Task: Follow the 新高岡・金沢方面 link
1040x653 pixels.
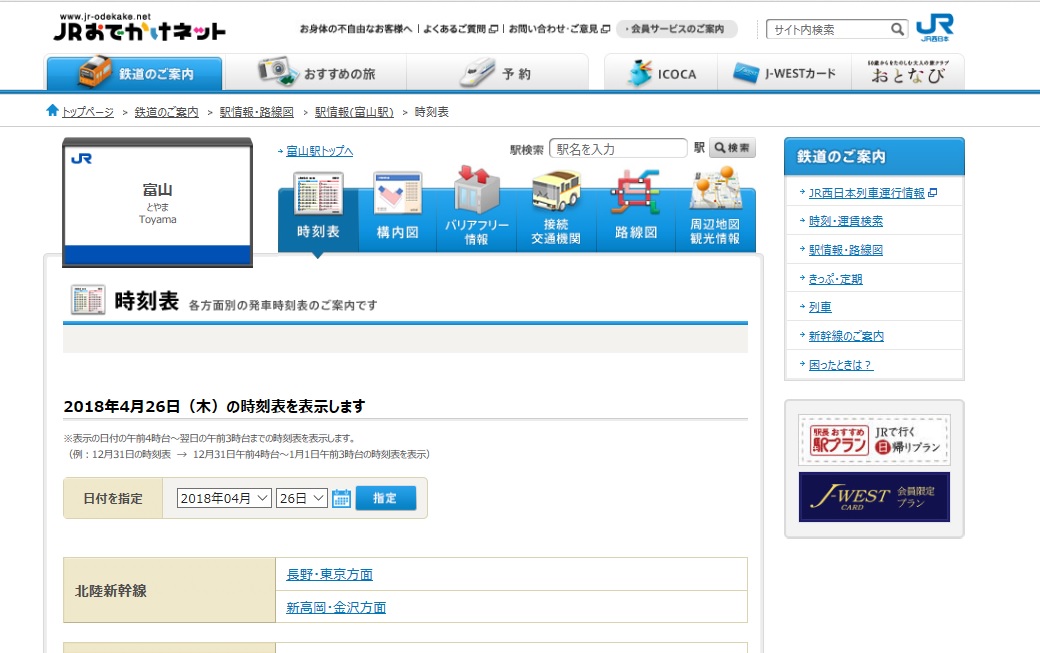Action: pyautogui.click(x=336, y=607)
